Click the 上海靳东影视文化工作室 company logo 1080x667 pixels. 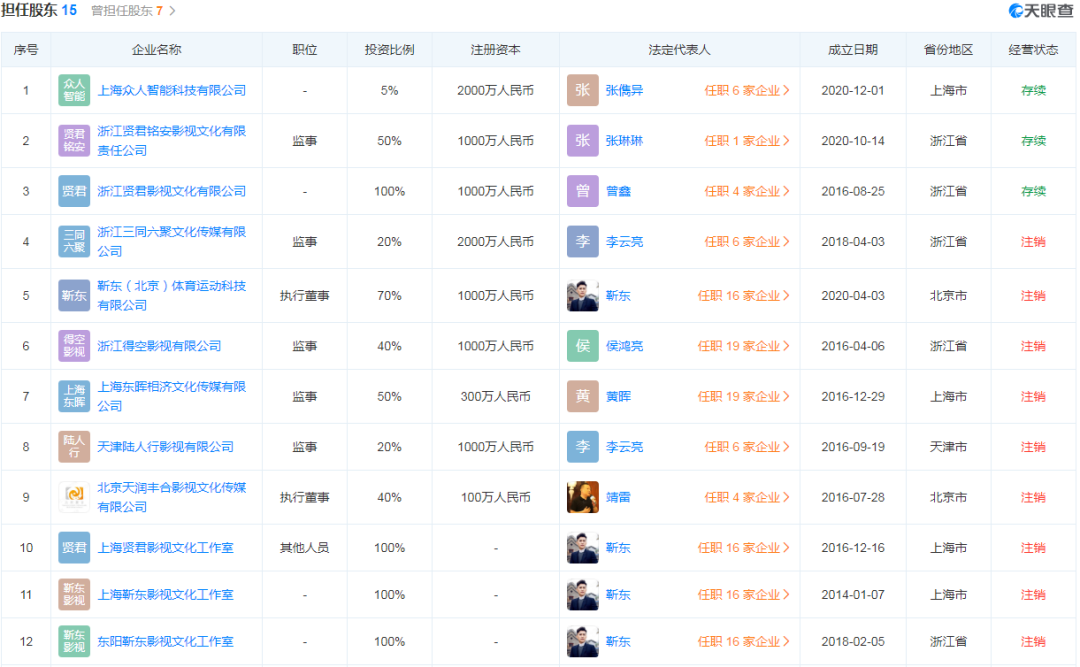pyautogui.click(x=74, y=595)
